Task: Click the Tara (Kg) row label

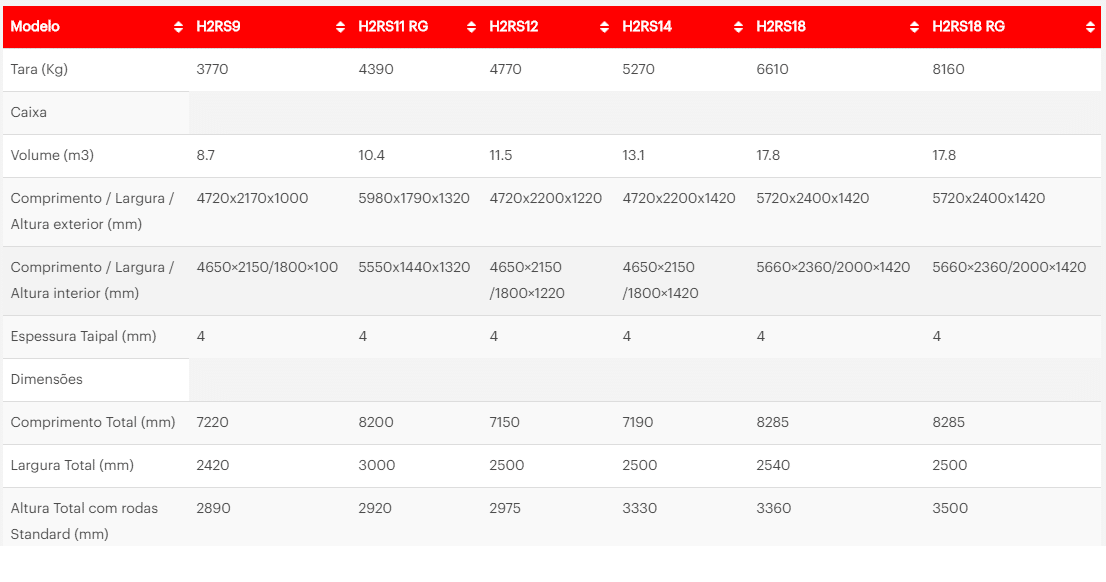Action: pyautogui.click(x=39, y=69)
